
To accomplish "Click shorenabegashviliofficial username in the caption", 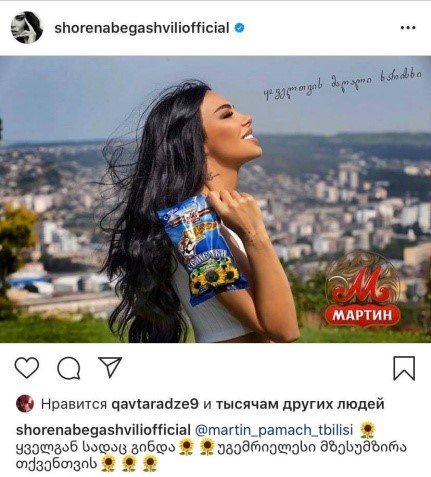I will (103, 430).
